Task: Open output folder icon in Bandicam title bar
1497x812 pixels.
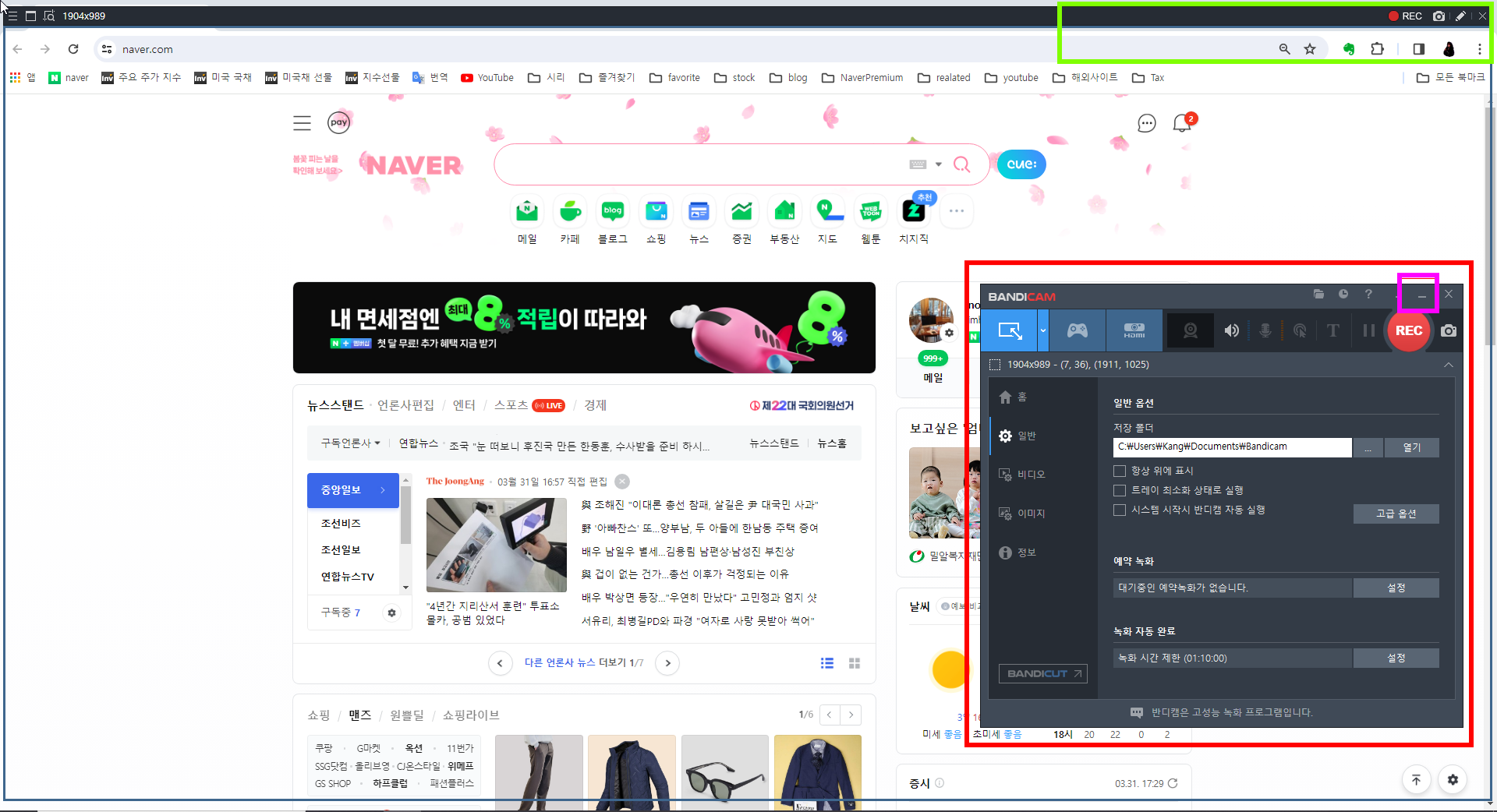Action: point(1318,295)
